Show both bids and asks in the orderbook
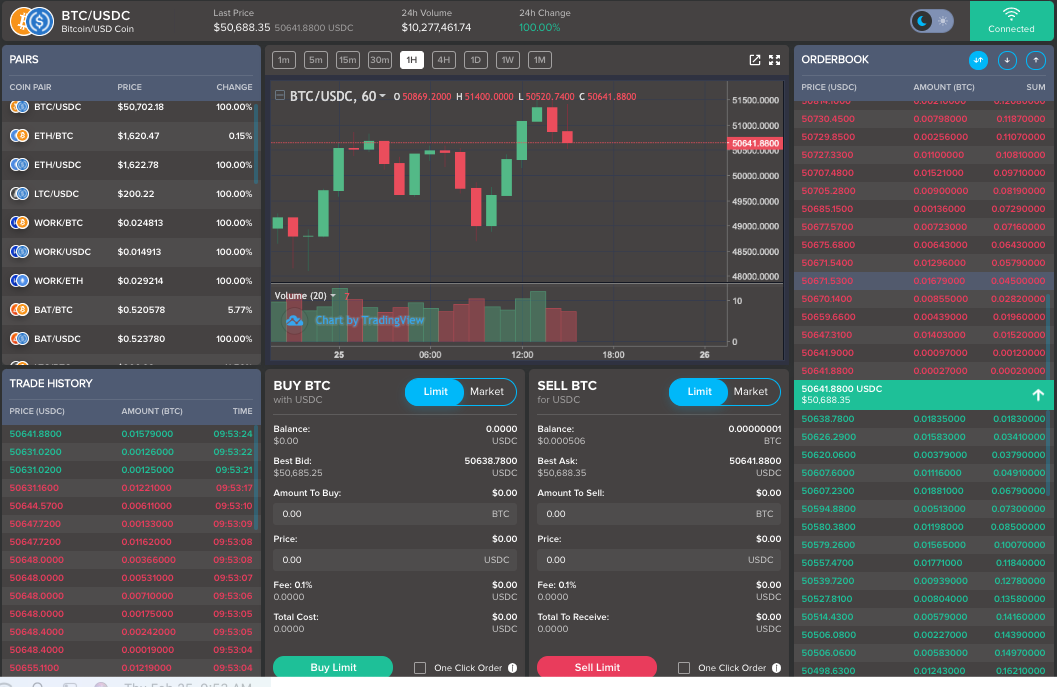Screen dimensions: 1057x687 click(x=978, y=60)
